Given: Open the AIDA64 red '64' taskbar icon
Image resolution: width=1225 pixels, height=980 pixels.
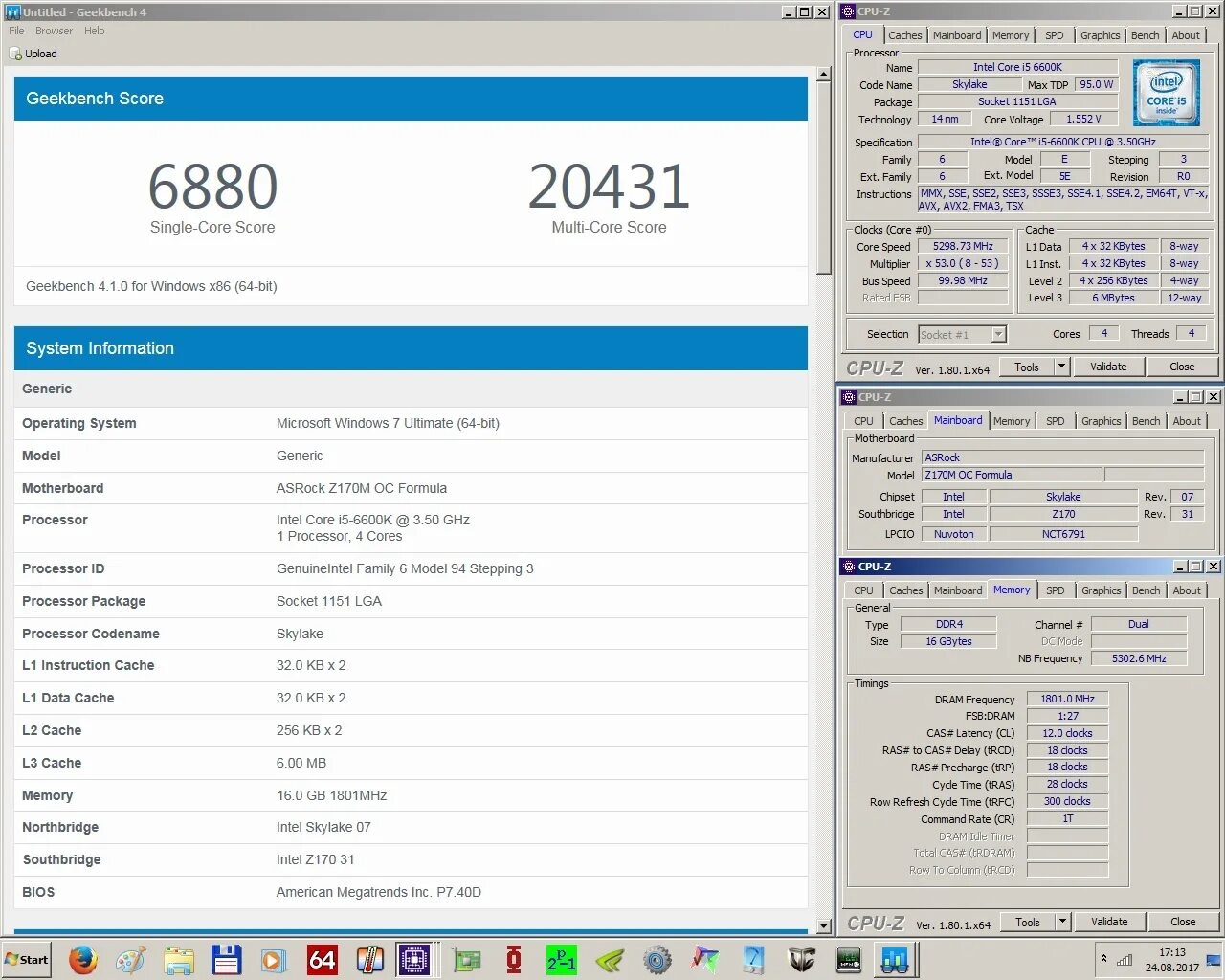Looking at the screenshot, I should click(x=323, y=959).
